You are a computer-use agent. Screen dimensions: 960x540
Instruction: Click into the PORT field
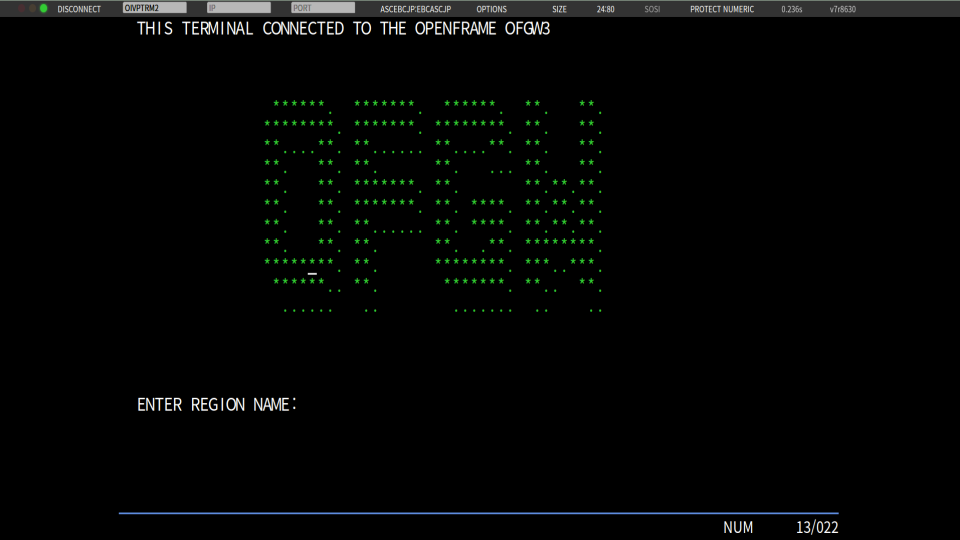pyautogui.click(x=322, y=8)
